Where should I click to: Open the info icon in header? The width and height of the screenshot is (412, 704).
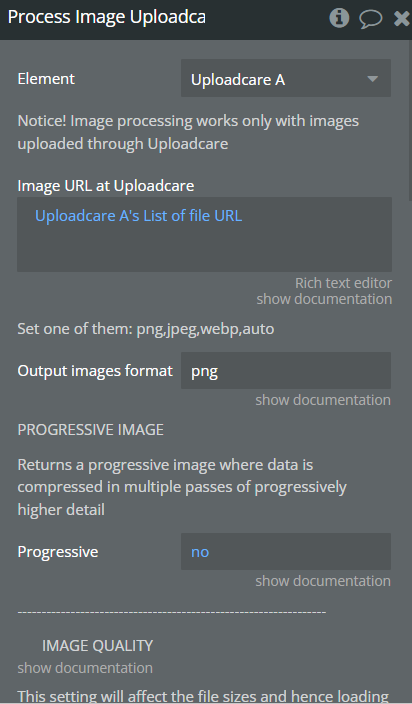coord(339,18)
